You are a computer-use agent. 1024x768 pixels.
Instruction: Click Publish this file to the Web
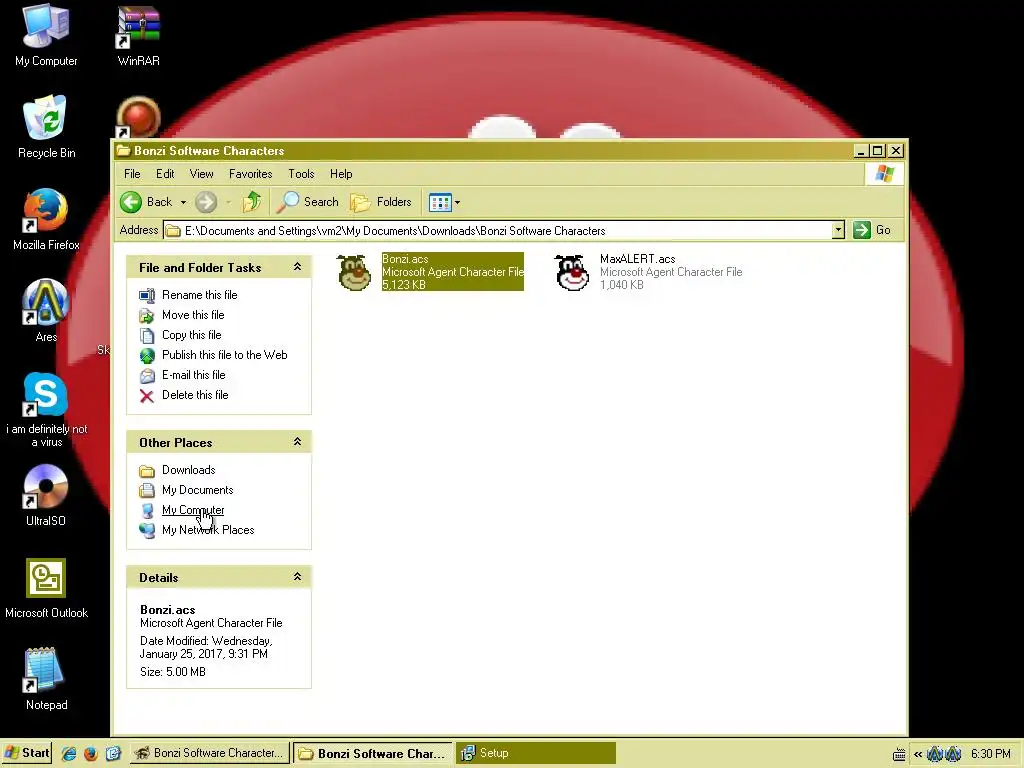point(225,355)
